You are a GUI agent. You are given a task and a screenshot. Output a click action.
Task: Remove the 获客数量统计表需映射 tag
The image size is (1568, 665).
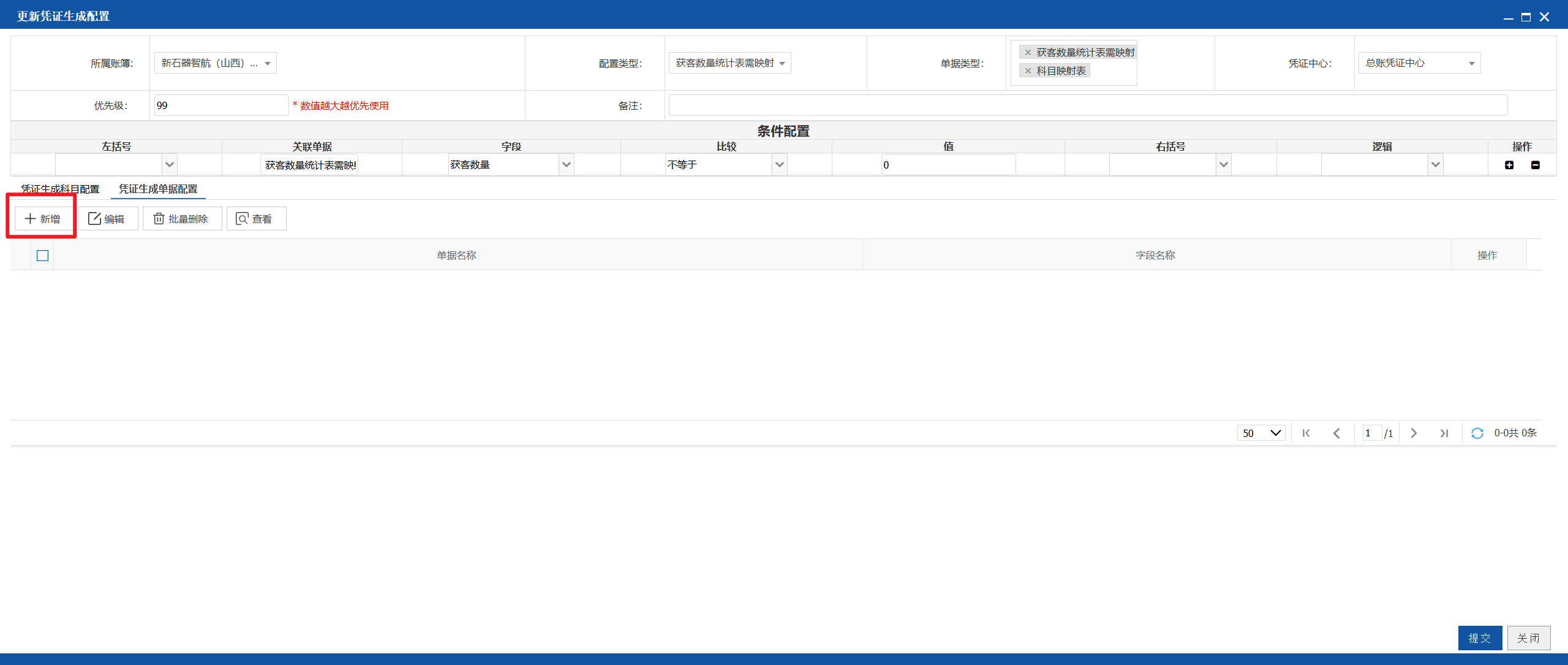pyautogui.click(x=1028, y=53)
